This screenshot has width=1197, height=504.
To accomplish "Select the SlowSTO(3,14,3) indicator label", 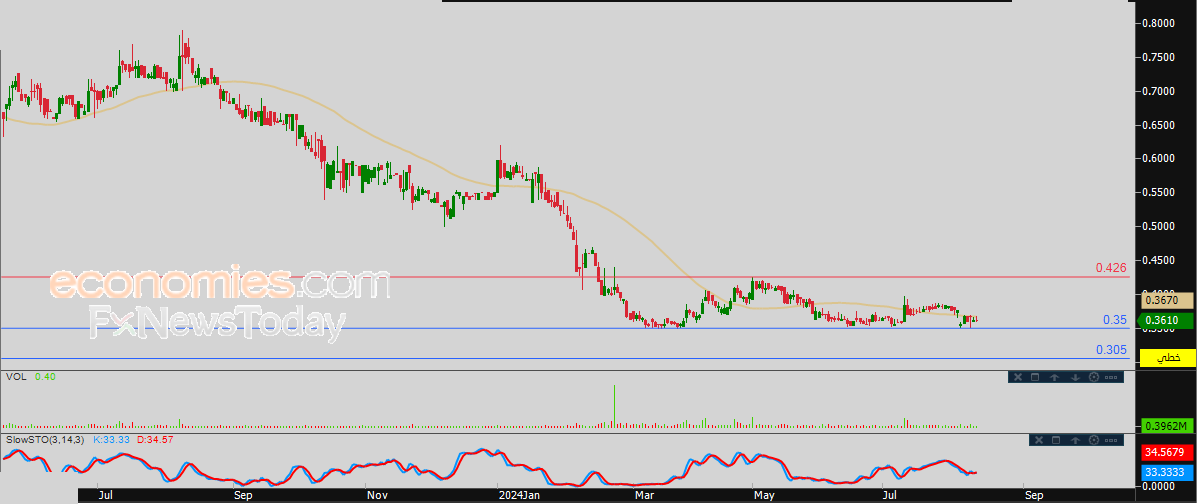I will [45, 439].
